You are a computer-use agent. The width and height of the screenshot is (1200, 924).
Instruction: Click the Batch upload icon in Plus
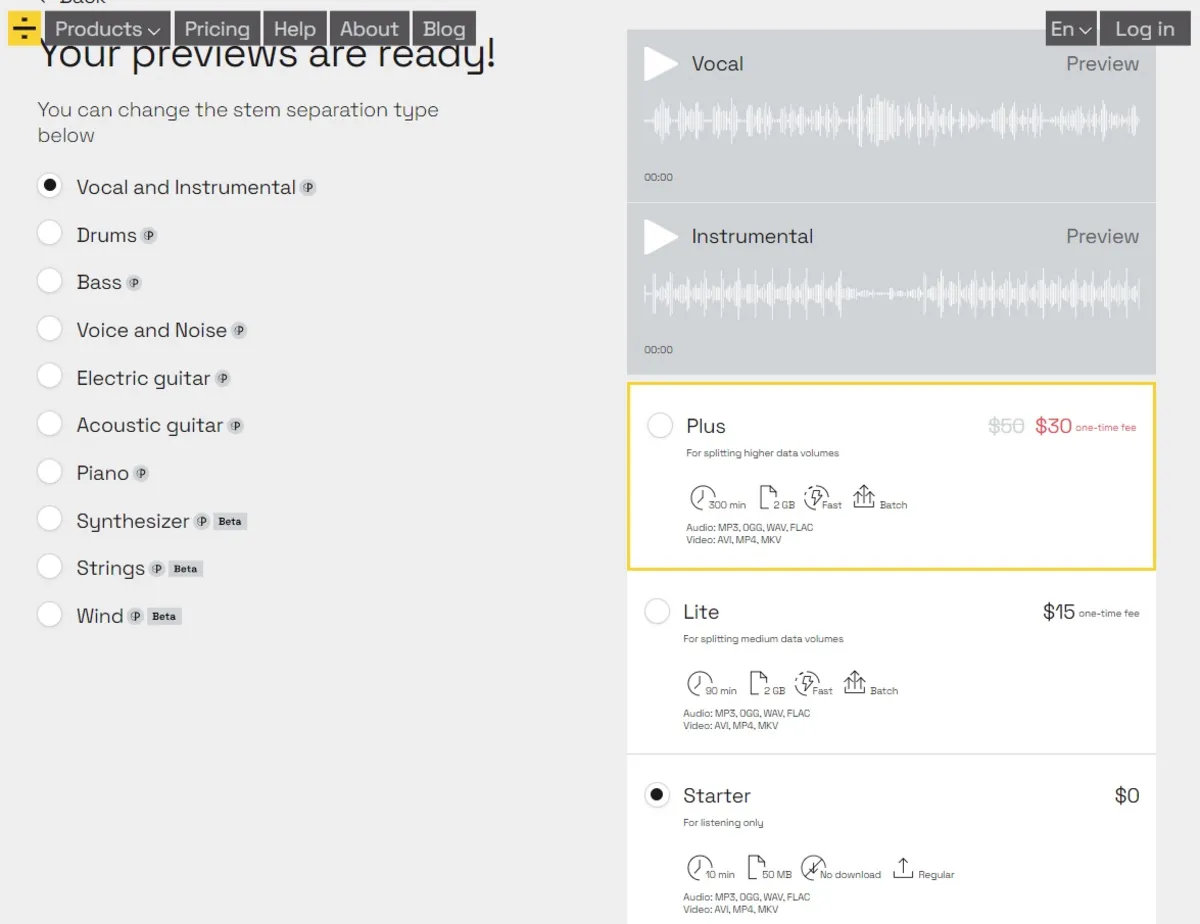coord(864,496)
